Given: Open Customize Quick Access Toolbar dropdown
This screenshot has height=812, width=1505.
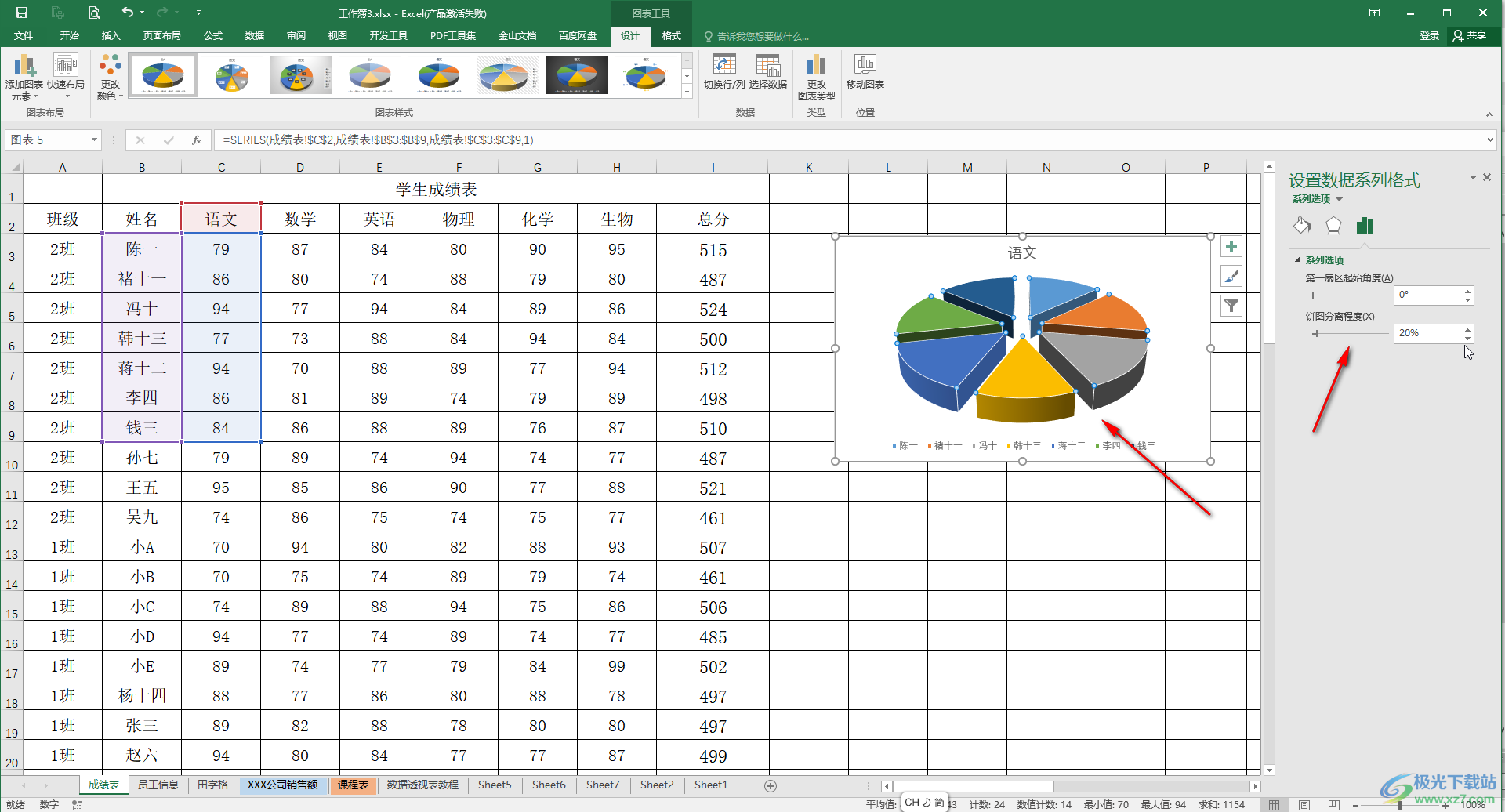Looking at the screenshot, I should (198, 13).
